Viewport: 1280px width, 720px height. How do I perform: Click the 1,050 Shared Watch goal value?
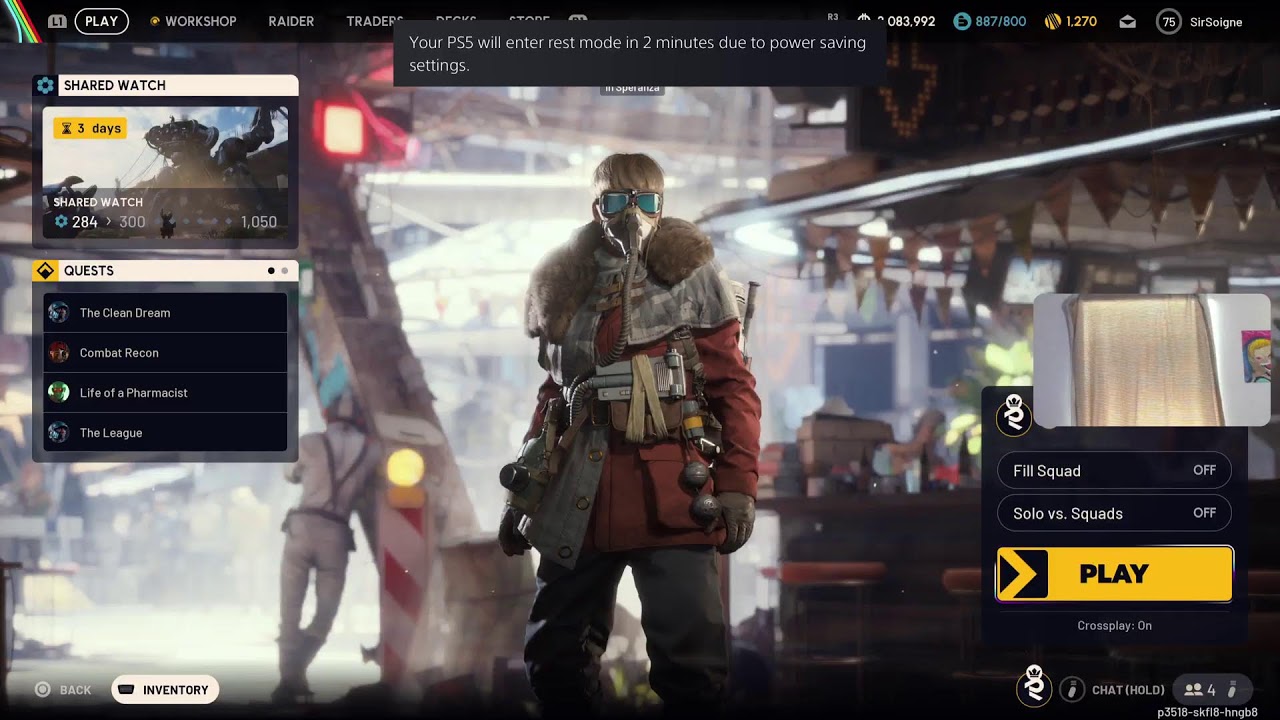point(259,222)
